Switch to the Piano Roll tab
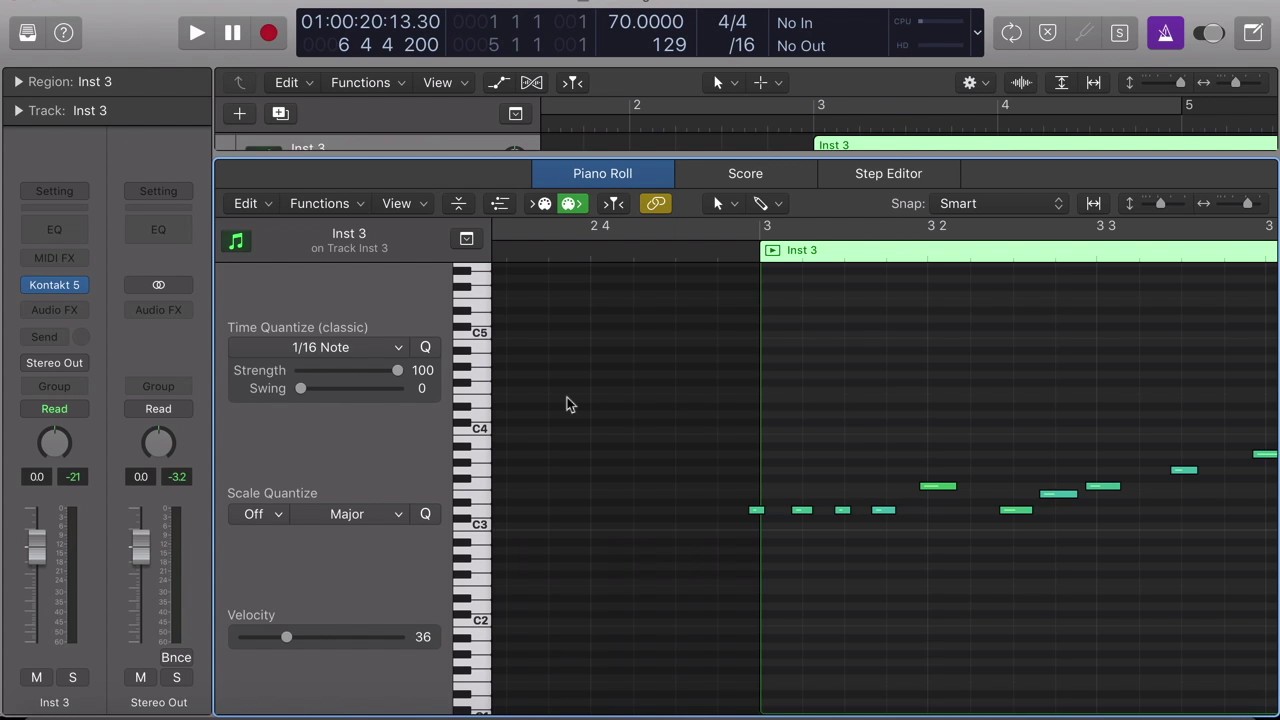This screenshot has width=1280, height=720. click(603, 174)
